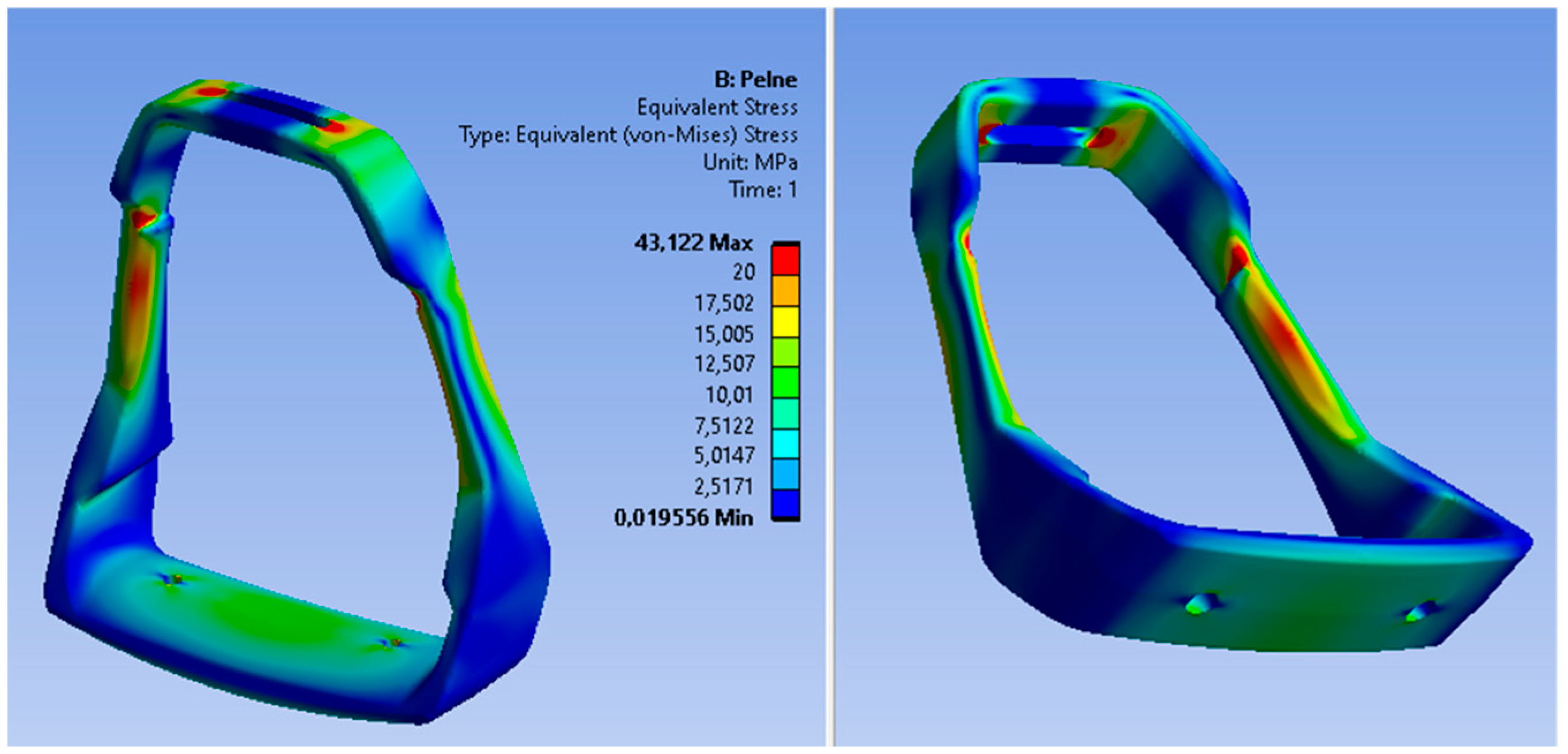This screenshot has width=1568, height=754.
Task: Click the bright green legend band
Action: tap(785, 382)
